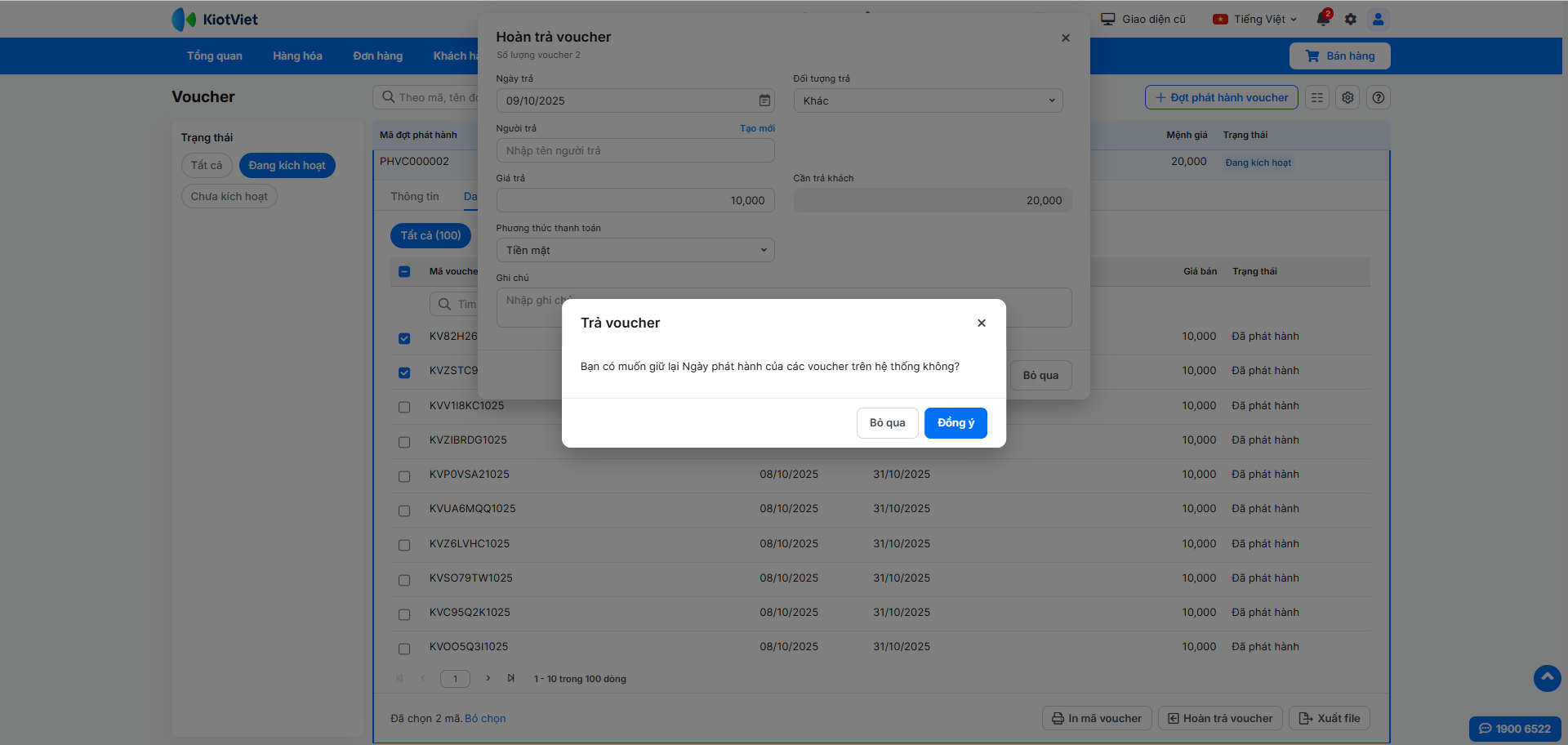Image resolution: width=1568 pixels, height=745 pixels.
Task: Open the Tiếng Việt language dropdown
Action: pyautogui.click(x=1255, y=19)
